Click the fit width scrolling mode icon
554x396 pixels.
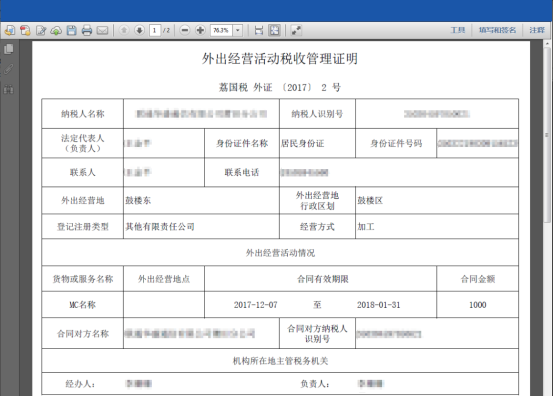259,30
